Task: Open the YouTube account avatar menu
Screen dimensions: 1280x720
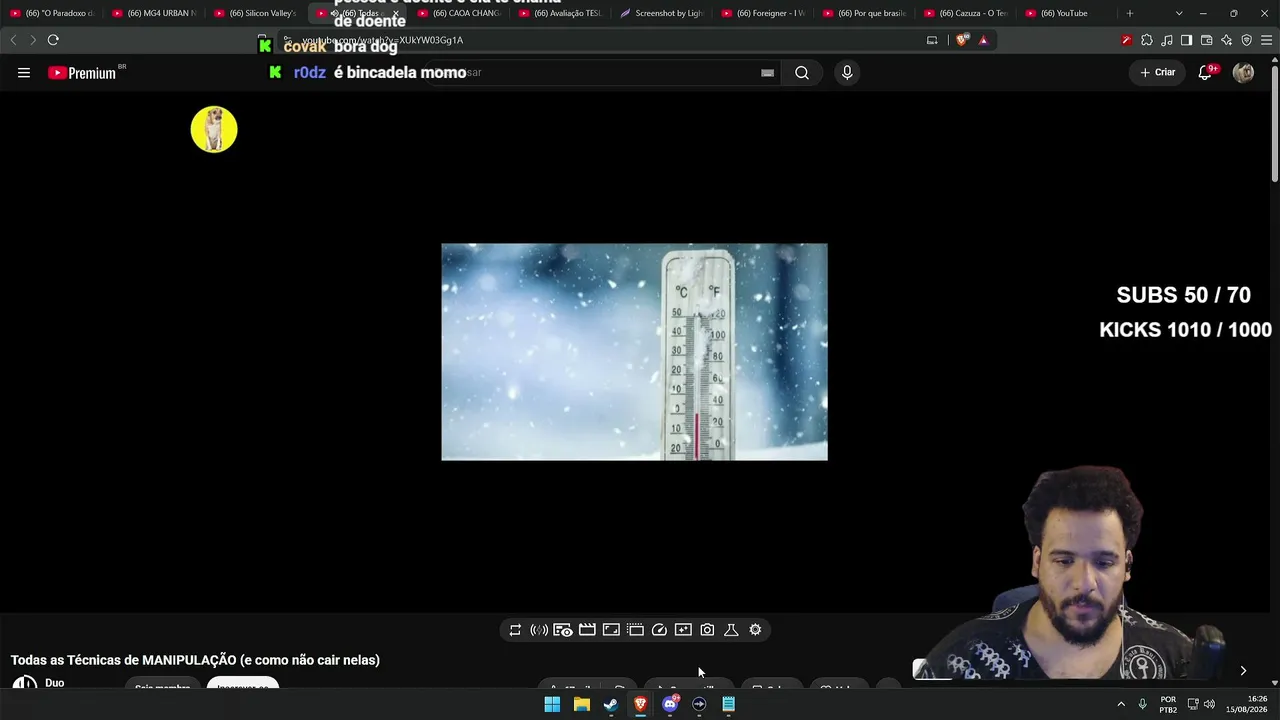Action: [1243, 72]
